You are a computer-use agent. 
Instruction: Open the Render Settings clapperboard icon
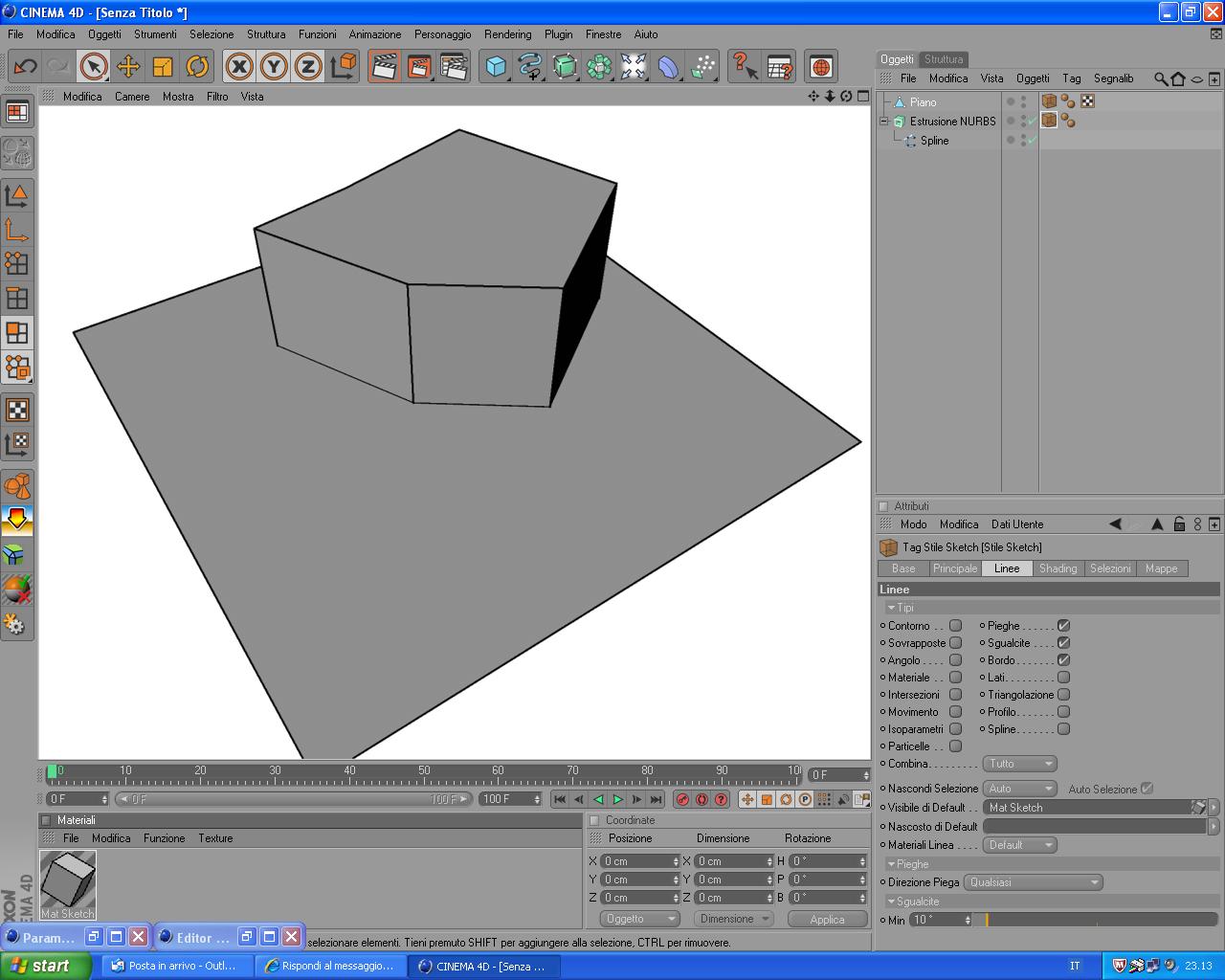click(x=454, y=66)
